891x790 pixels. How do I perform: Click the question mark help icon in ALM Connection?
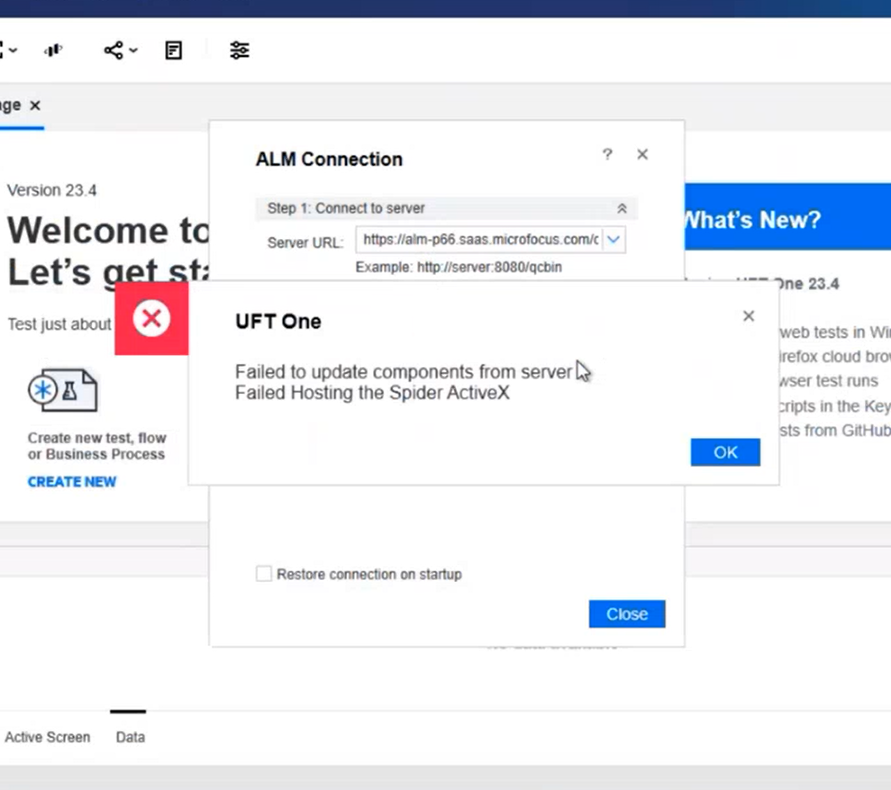click(x=607, y=154)
